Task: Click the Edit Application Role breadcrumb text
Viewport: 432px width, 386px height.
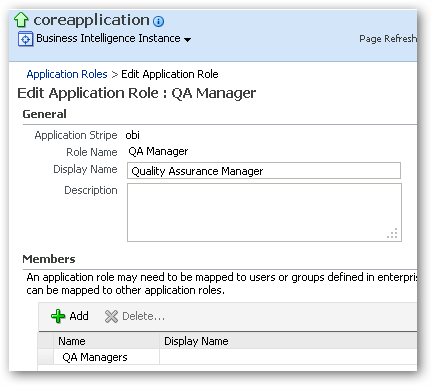Action: pyautogui.click(x=170, y=74)
